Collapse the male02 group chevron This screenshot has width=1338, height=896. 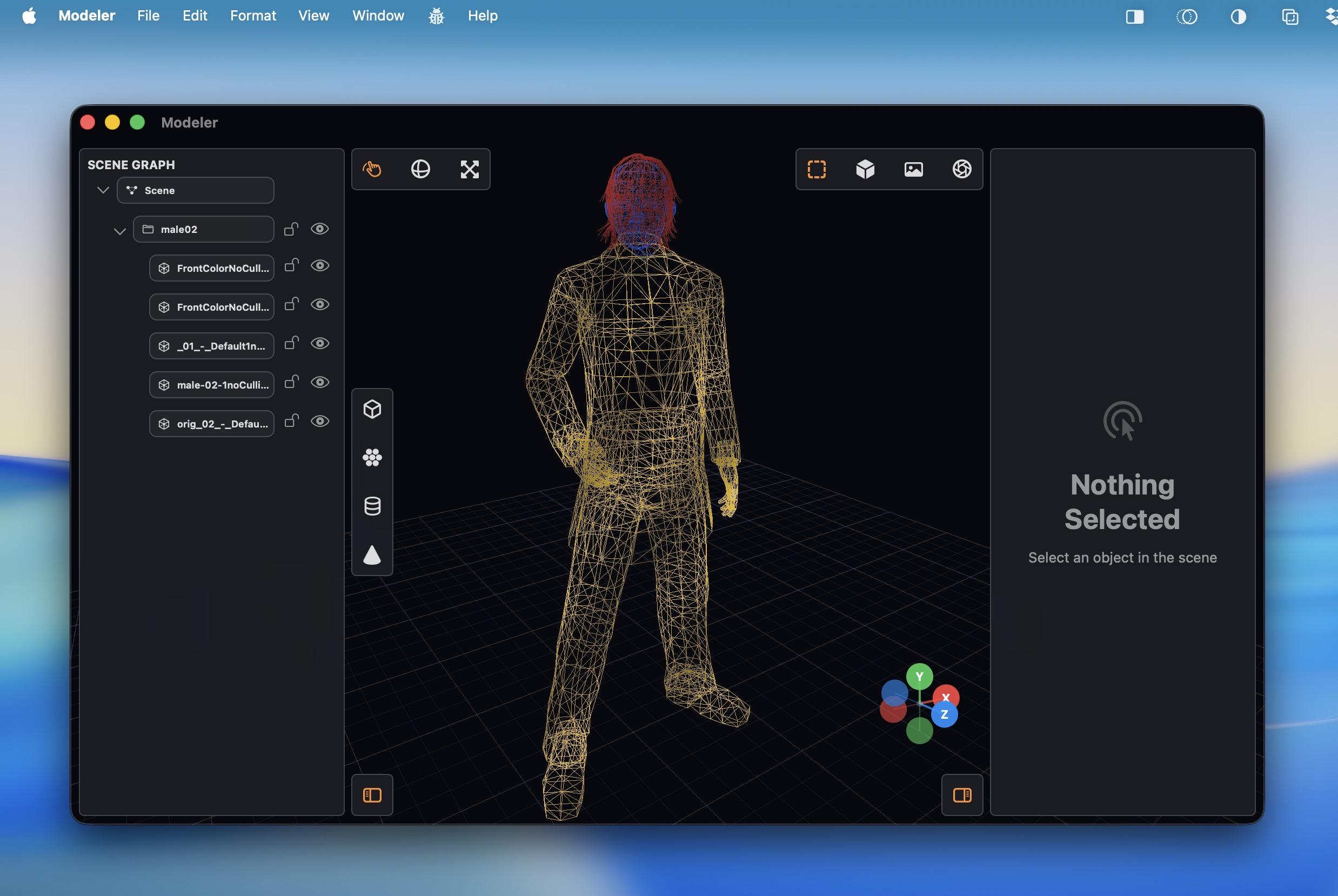click(x=119, y=231)
